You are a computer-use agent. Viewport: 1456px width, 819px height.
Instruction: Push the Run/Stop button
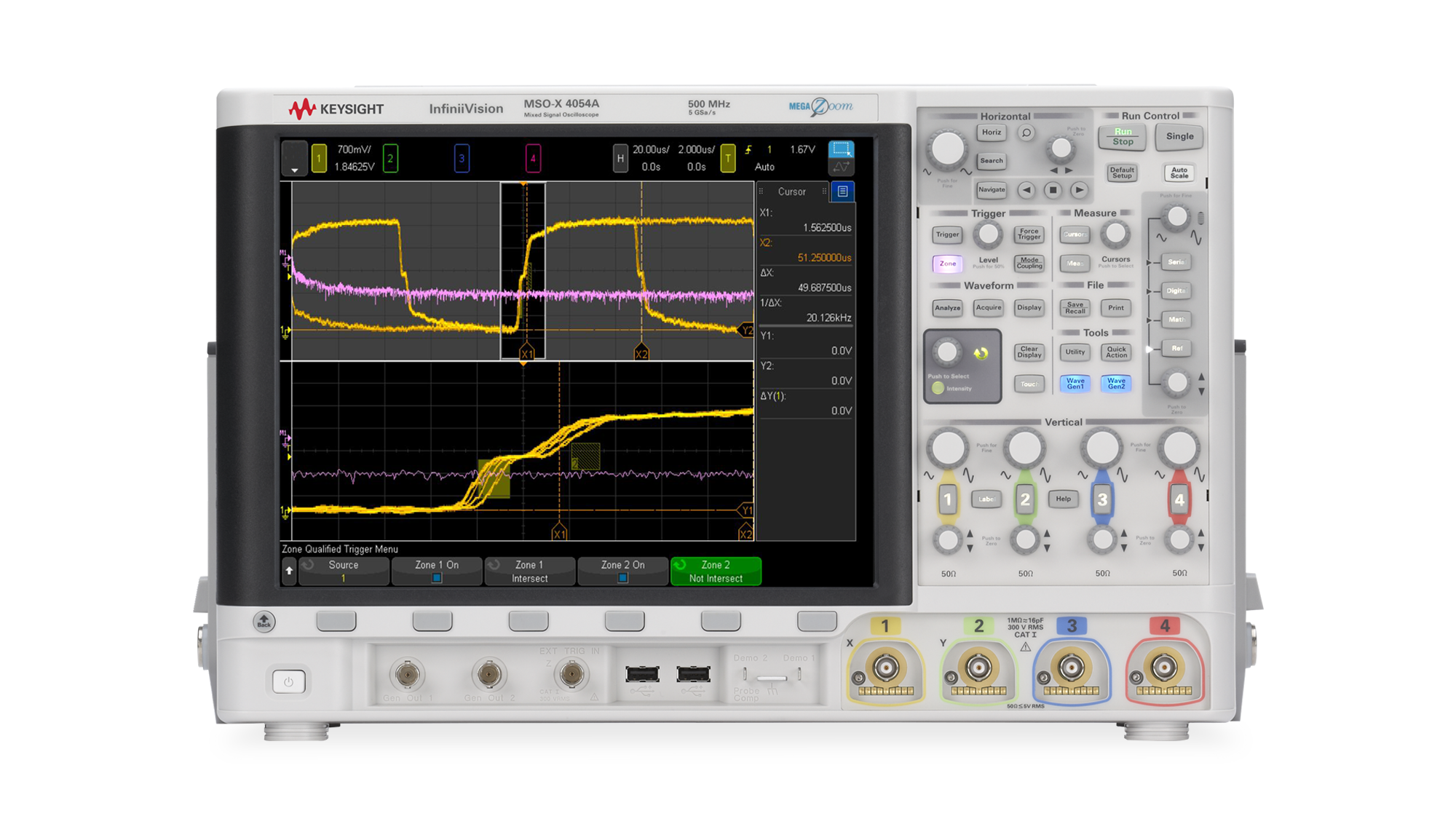point(1123,136)
